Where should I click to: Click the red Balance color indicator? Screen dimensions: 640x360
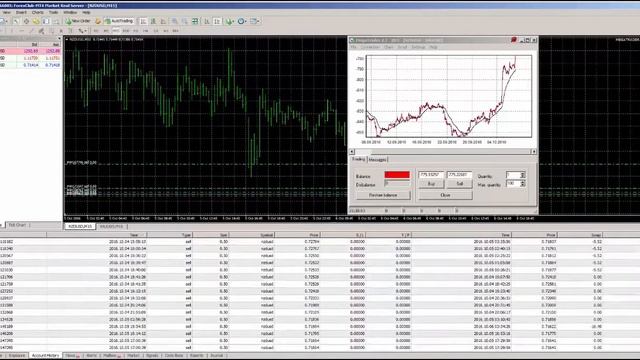point(397,175)
